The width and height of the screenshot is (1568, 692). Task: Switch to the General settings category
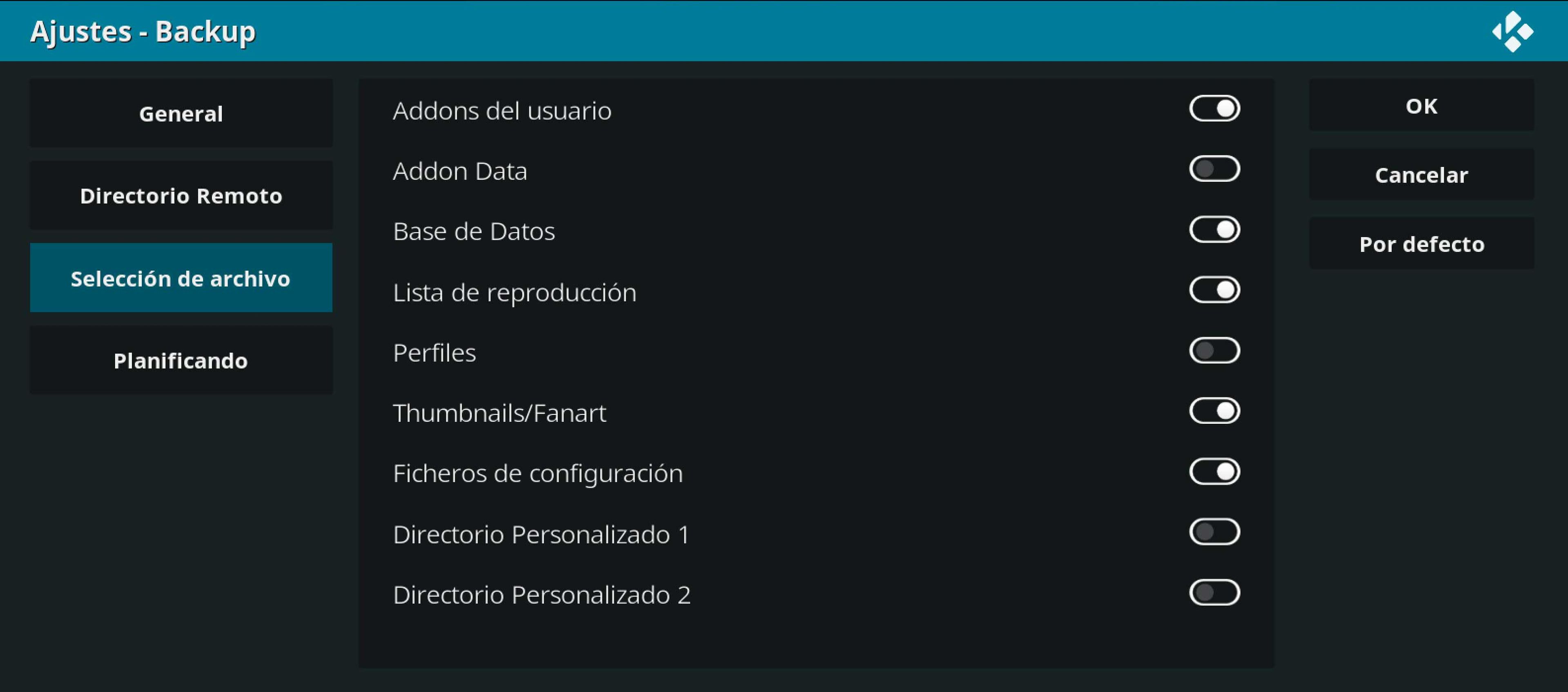[181, 113]
